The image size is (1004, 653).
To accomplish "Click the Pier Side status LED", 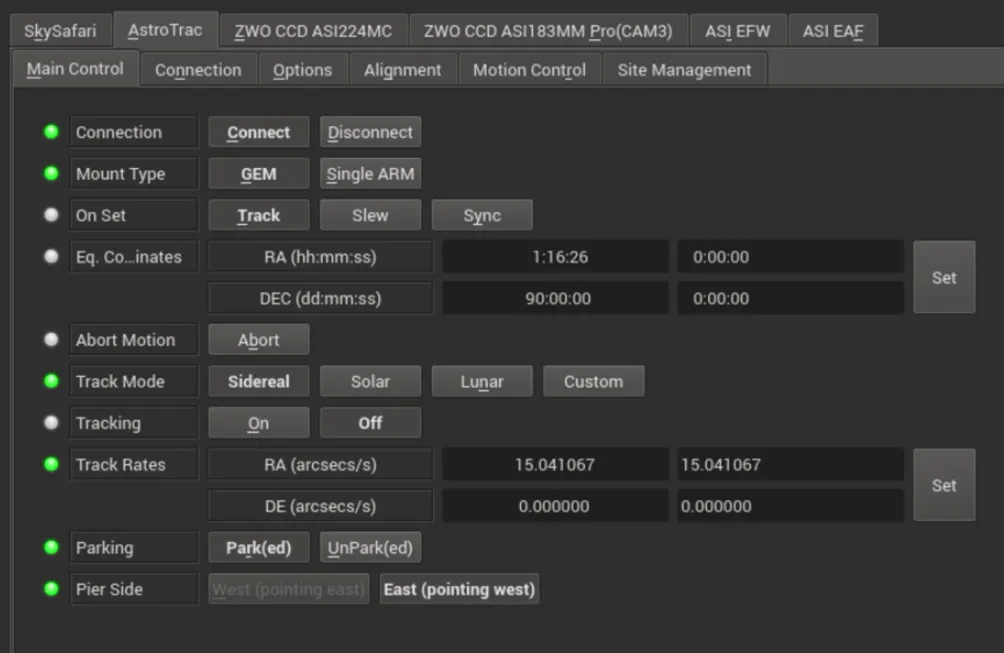I will (x=51, y=589).
